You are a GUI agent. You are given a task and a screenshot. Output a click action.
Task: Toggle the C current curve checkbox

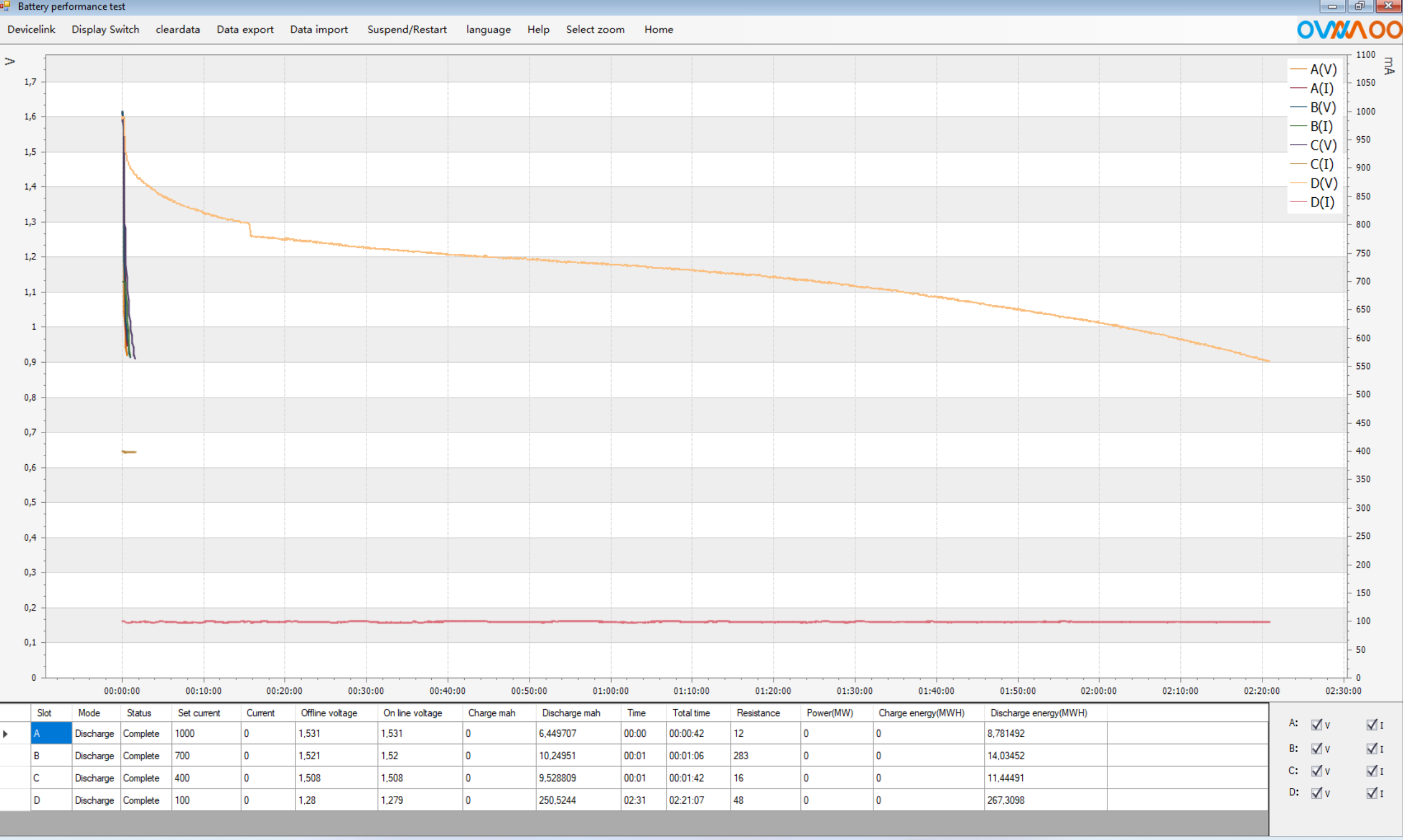point(1372,771)
